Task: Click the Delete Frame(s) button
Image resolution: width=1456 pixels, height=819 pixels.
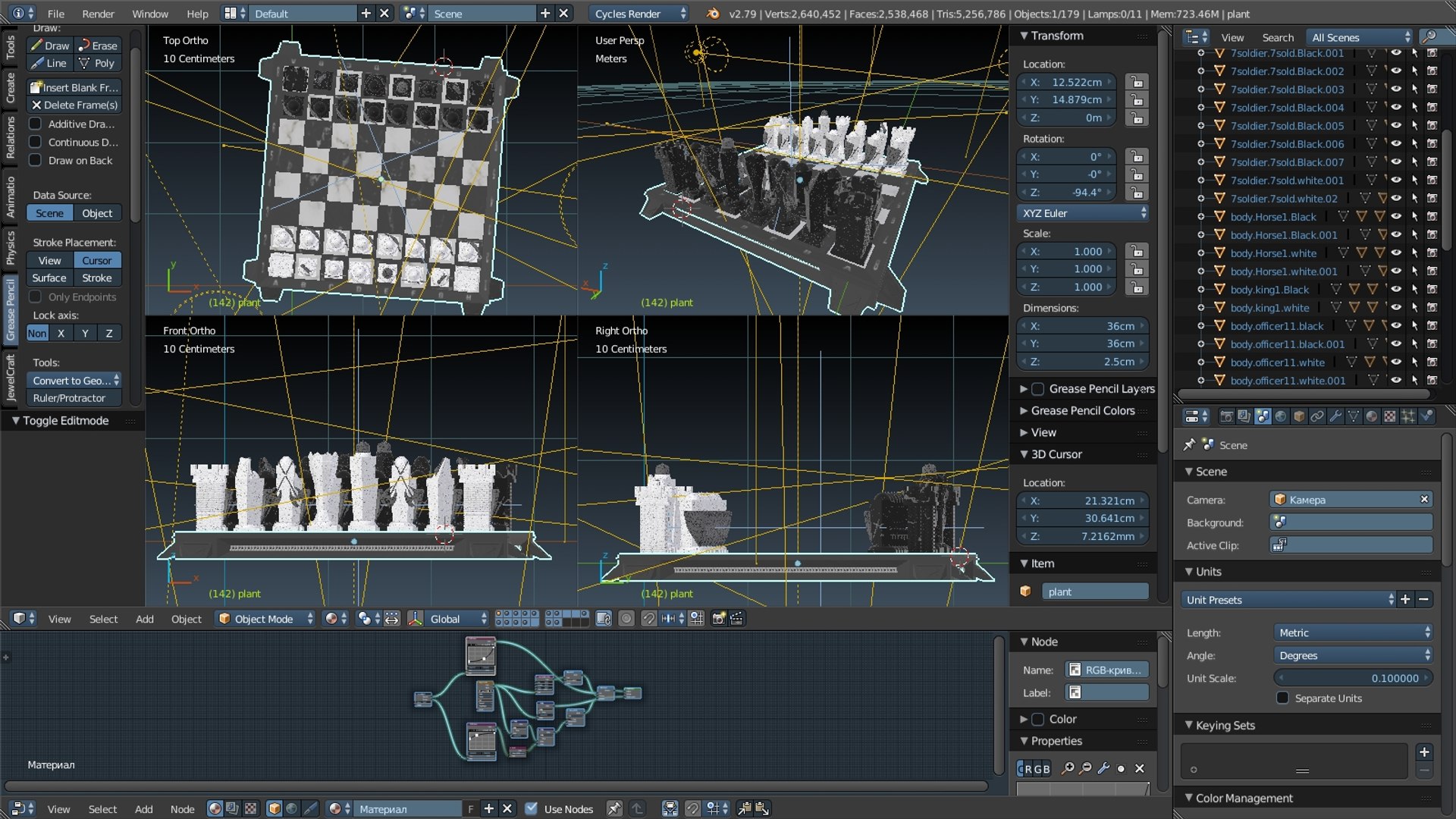Action: [74, 105]
